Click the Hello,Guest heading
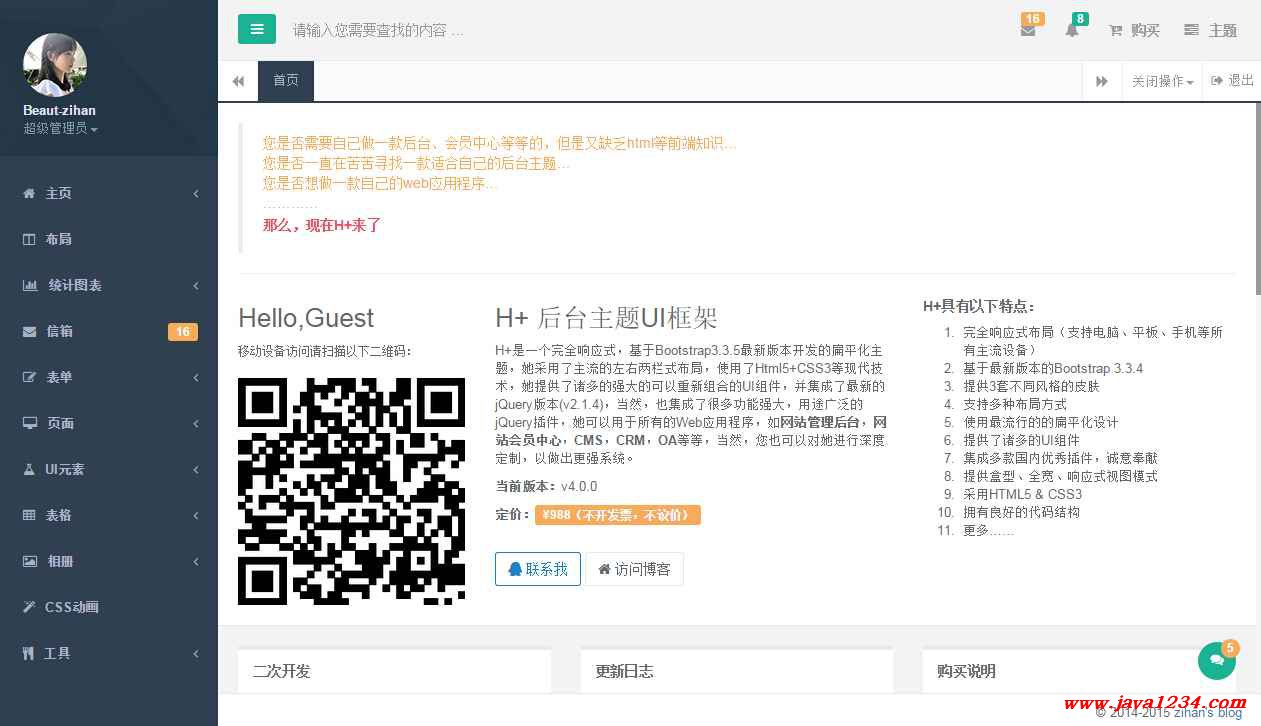Screen dimensions: 1261x726 click(x=306, y=318)
